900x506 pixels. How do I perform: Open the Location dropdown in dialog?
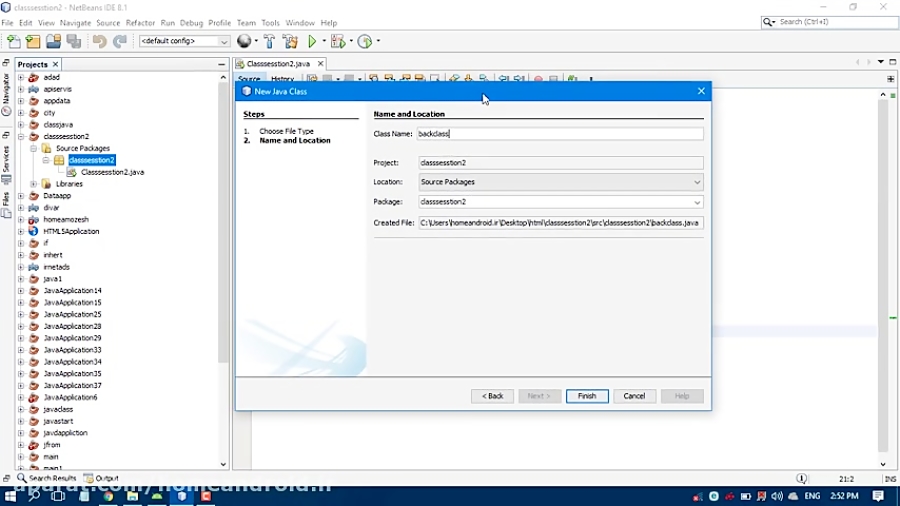tap(697, 183)
